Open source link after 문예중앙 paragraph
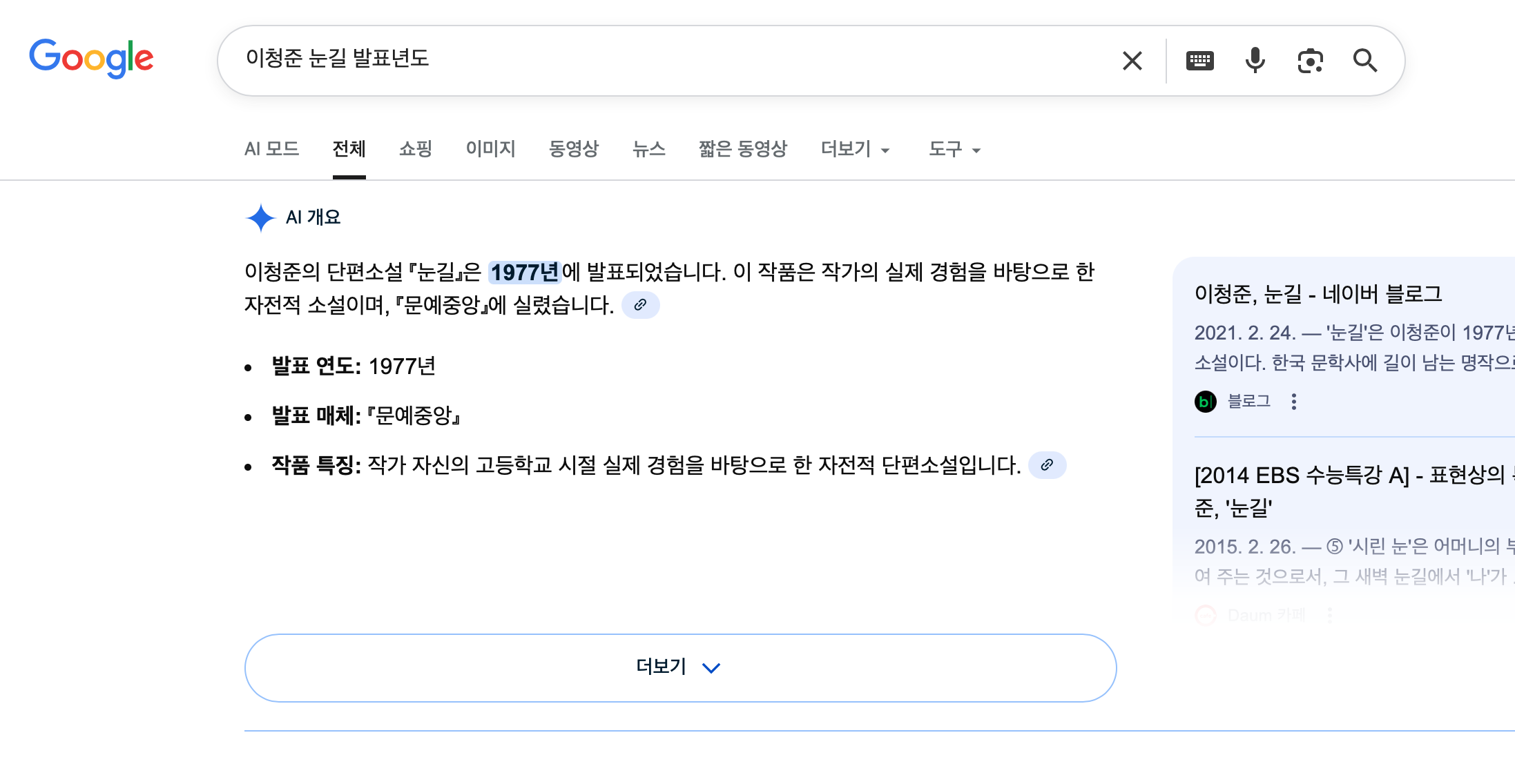The height and width of the screenshot is (784, 1515). click(640, 305)
